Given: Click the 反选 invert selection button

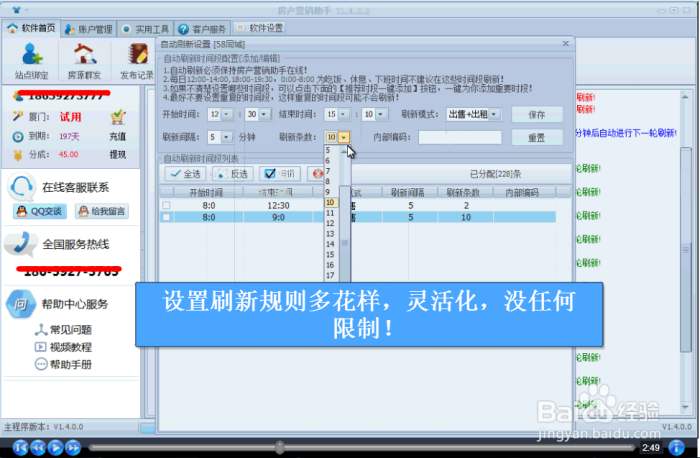Looking at the screenshot, I should pyautogui.click(x=233, y=174).
